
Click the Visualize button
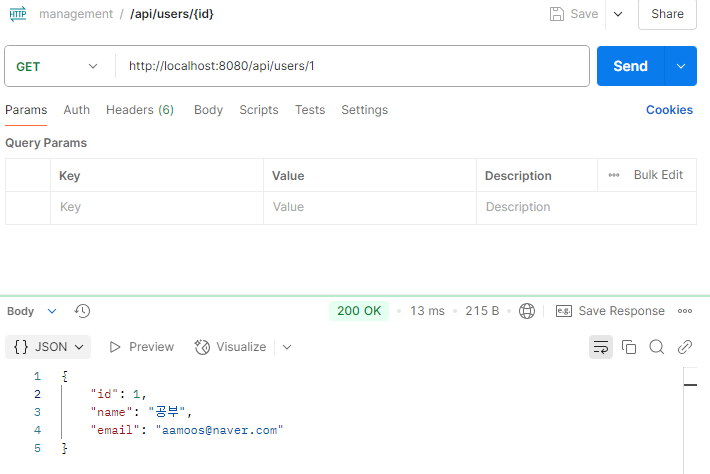(230, 347)
